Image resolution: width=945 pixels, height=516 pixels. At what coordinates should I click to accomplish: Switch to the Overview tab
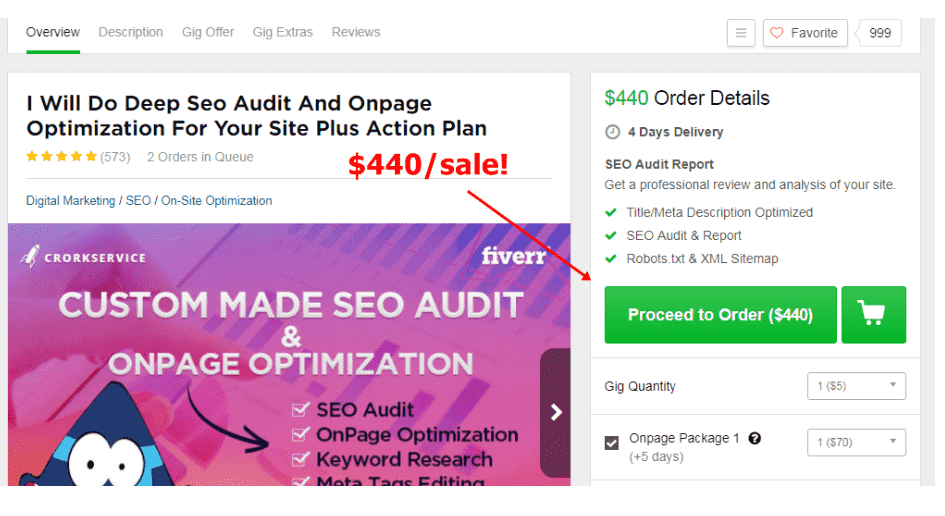point(53,32)
